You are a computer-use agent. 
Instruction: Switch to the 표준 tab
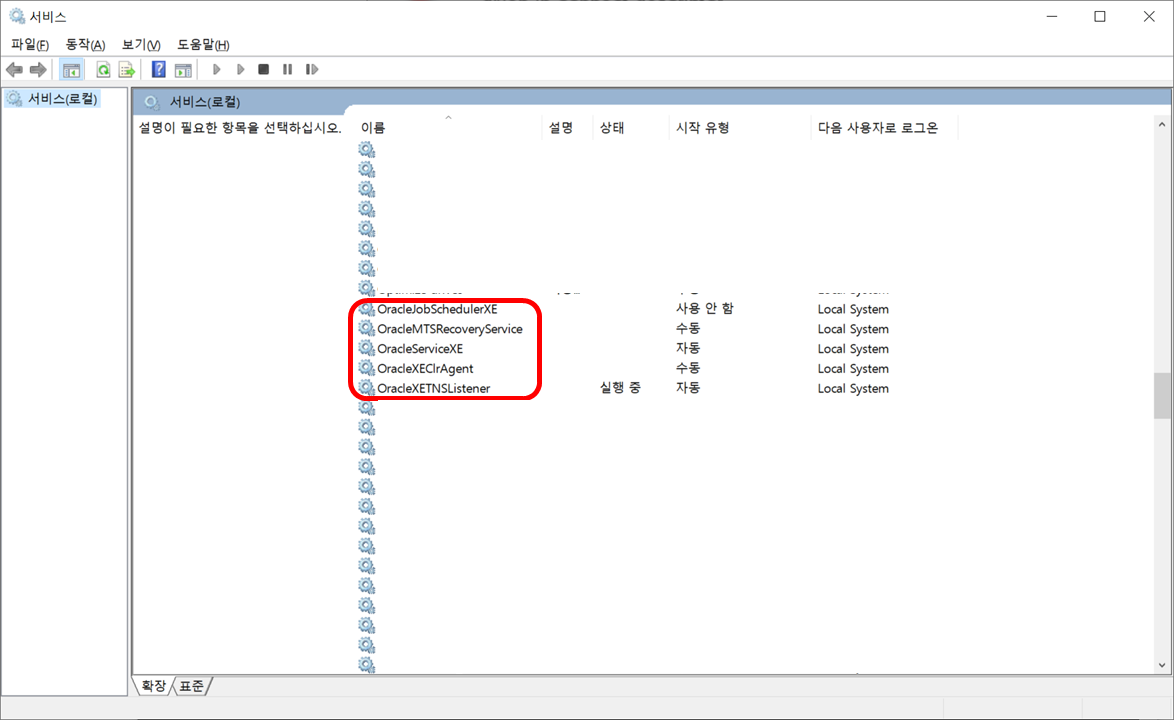pos(192,686)
